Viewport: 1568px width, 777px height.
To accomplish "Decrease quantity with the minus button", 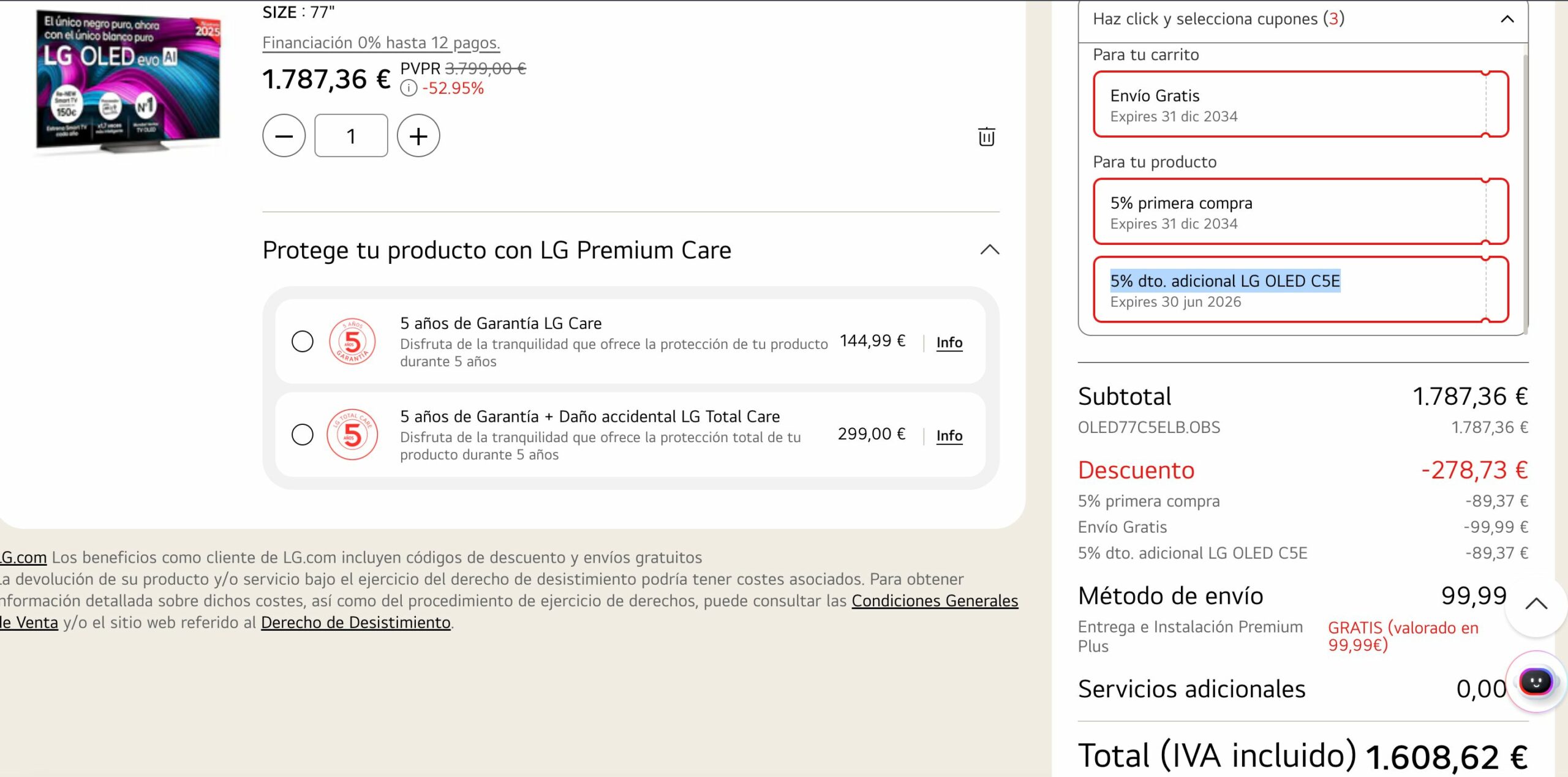I will point(284,136).
